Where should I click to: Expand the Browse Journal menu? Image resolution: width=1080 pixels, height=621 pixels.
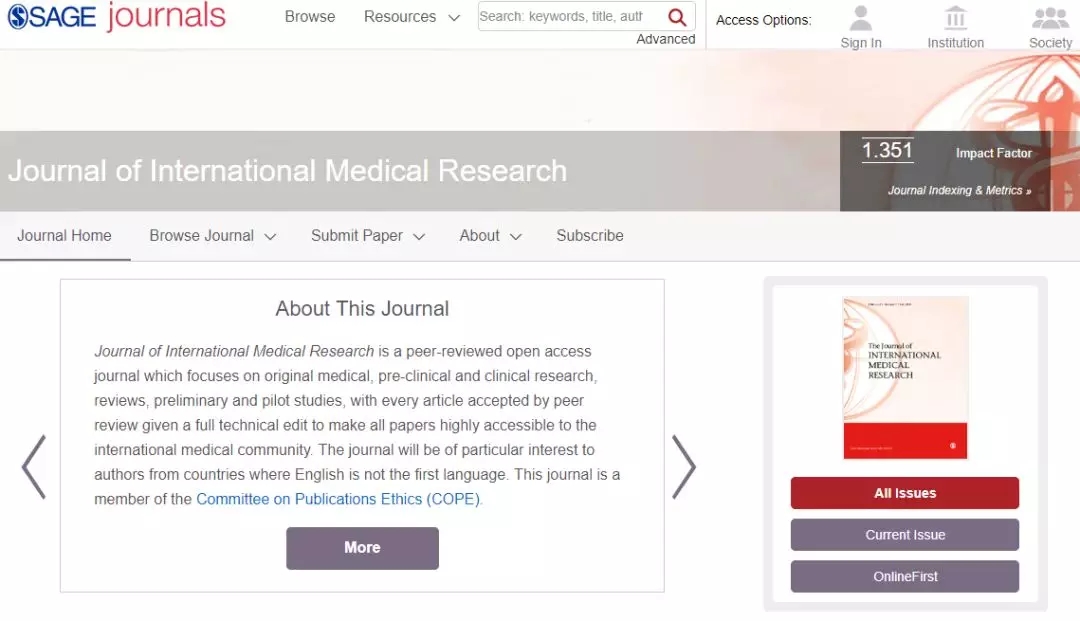(x=212, y=235)
